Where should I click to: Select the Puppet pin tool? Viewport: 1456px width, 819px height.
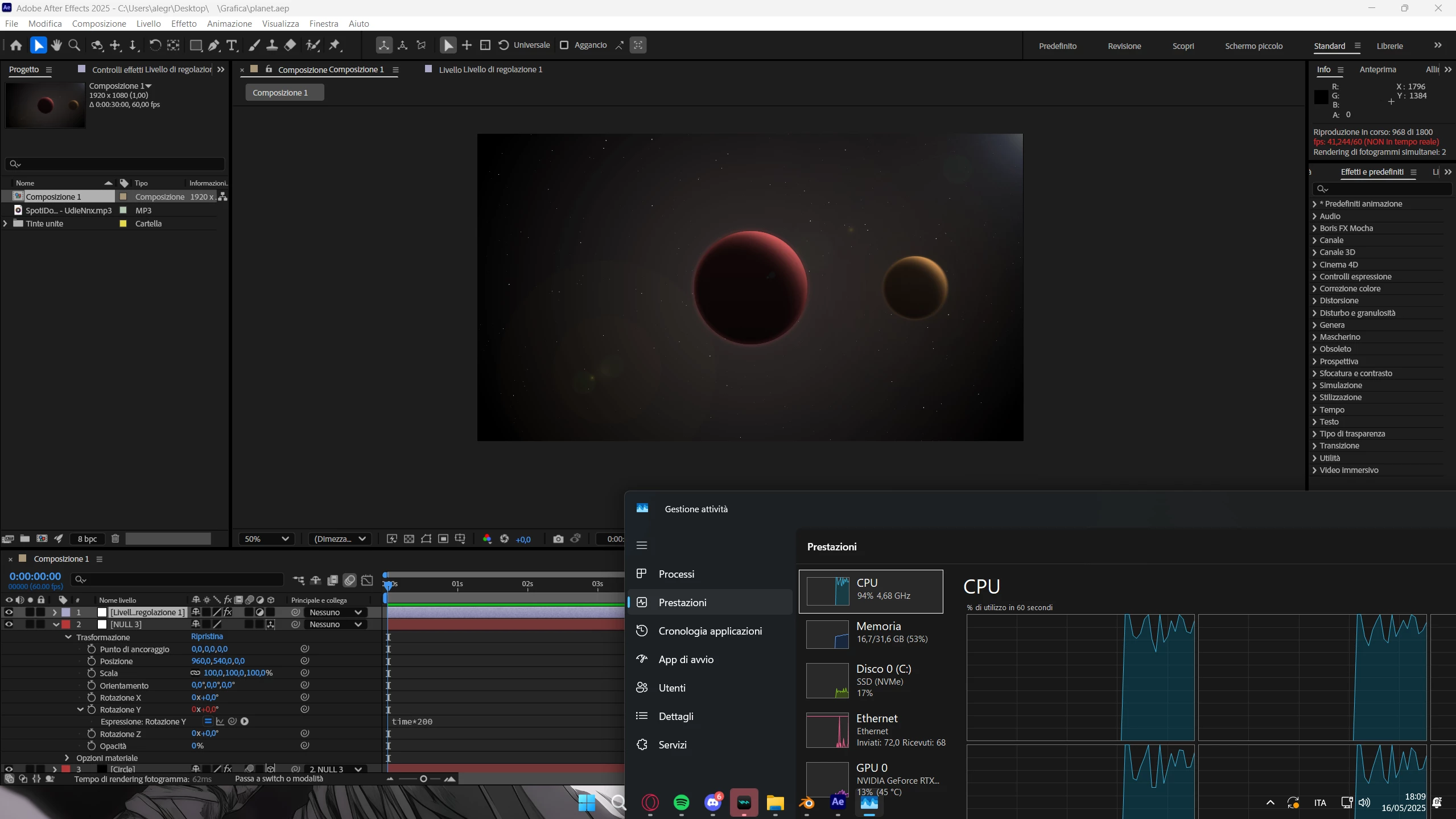tap(335, 46)
